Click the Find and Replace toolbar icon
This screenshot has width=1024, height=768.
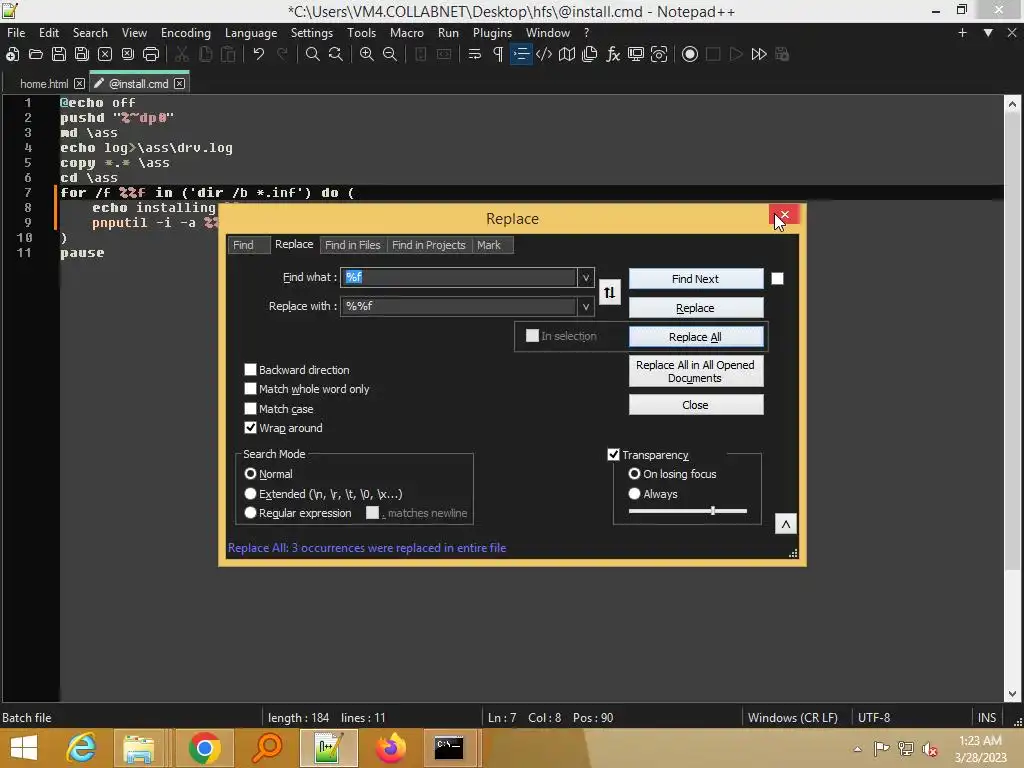pyautogui.click(x=336, y=54)
